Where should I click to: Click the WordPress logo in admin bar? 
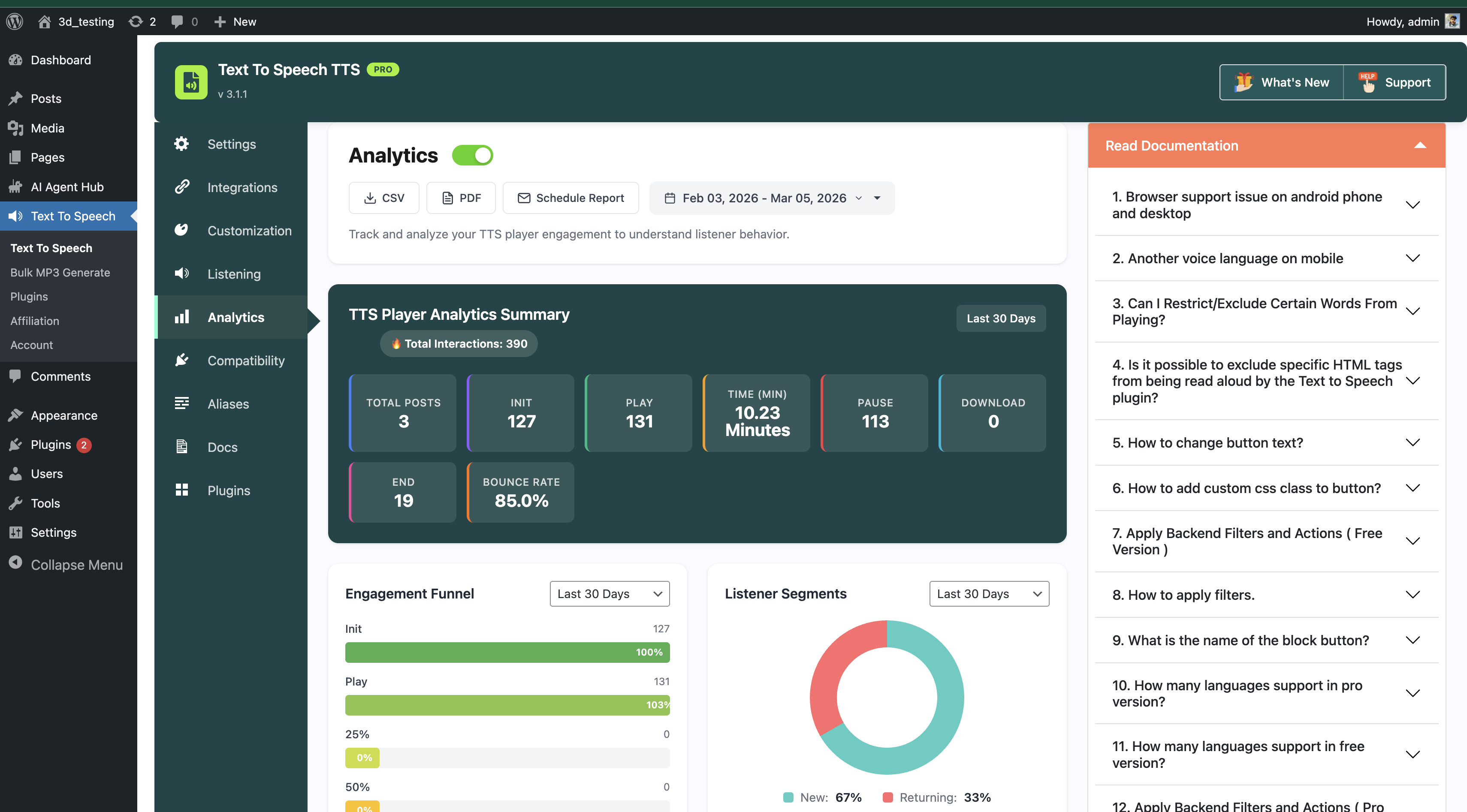15,21
